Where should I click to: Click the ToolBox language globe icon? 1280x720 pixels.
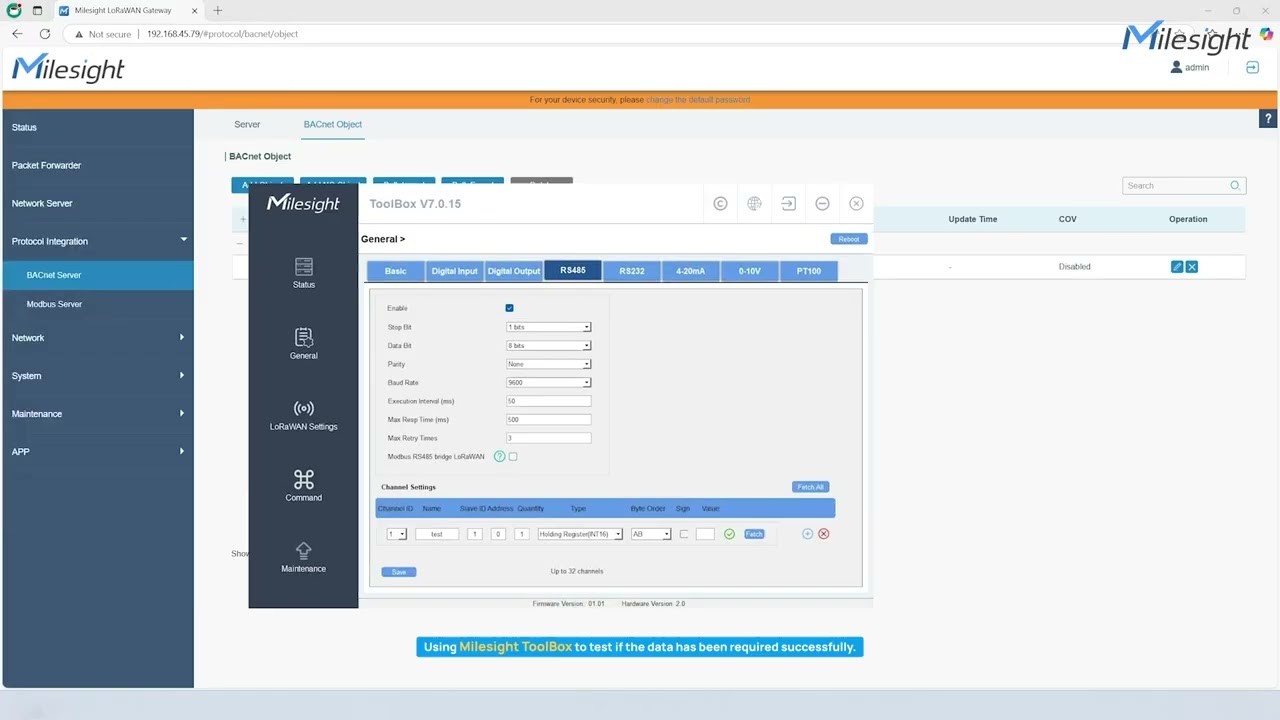coord(754,203)
